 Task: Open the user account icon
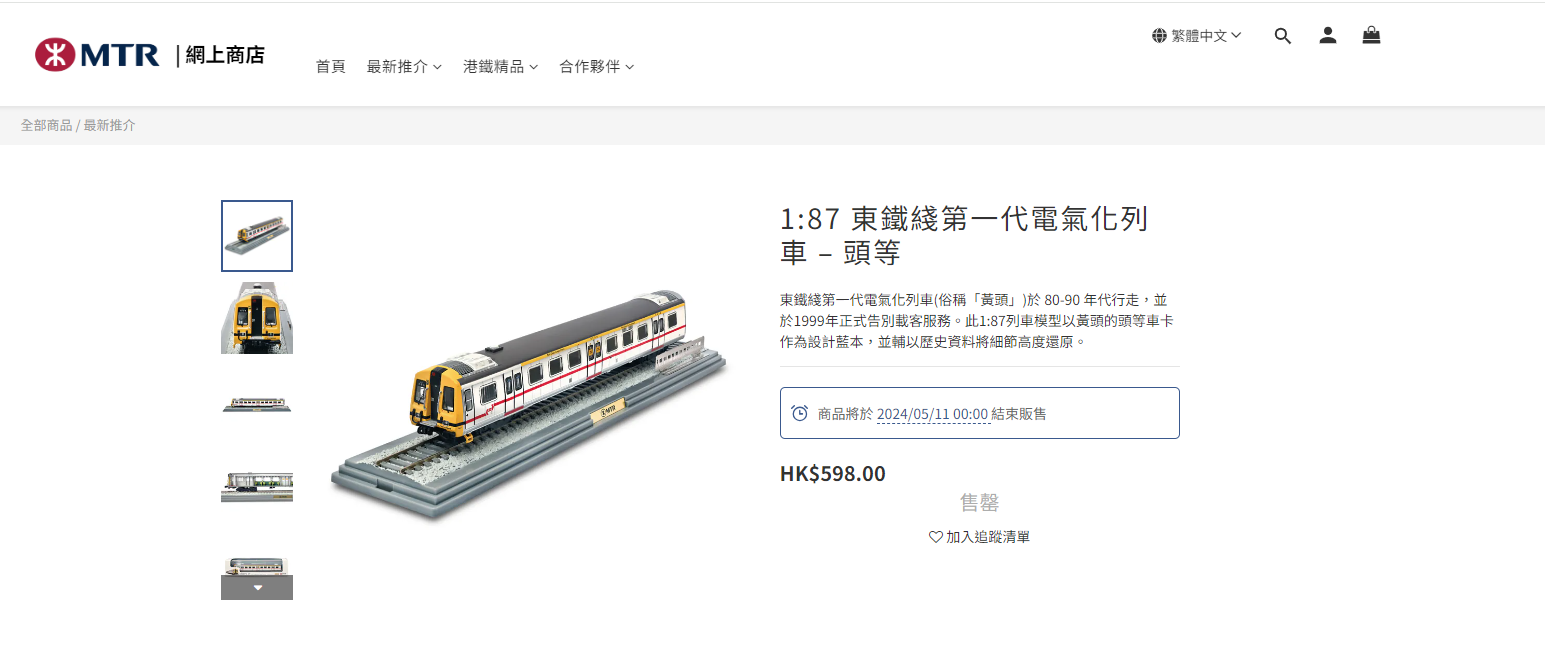1327,36
